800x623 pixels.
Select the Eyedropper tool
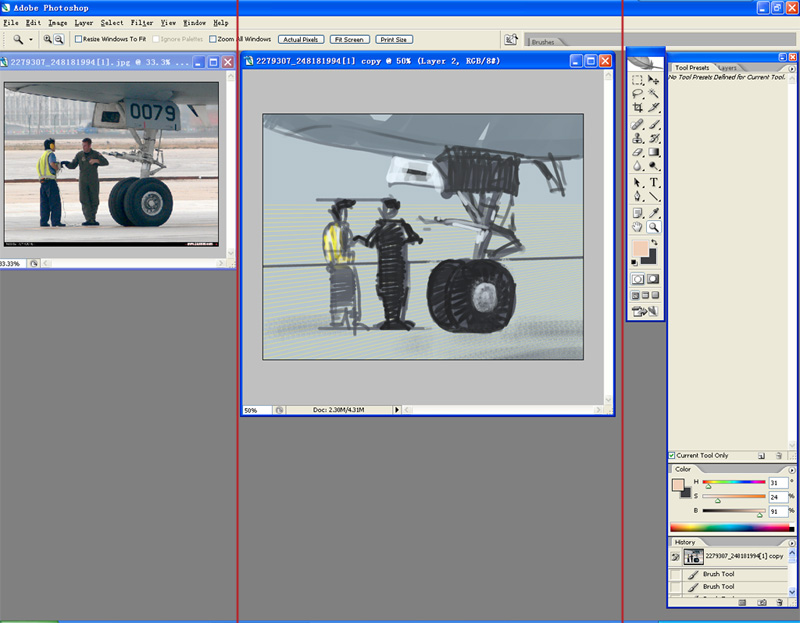point(654,213)
